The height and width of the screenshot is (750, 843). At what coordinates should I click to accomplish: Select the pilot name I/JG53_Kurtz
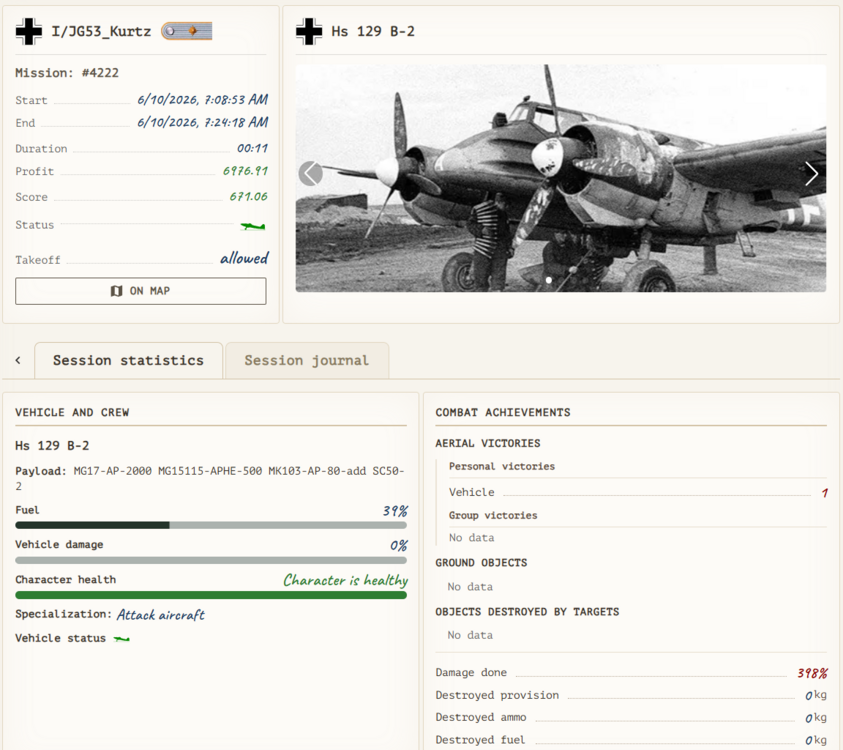101,31
